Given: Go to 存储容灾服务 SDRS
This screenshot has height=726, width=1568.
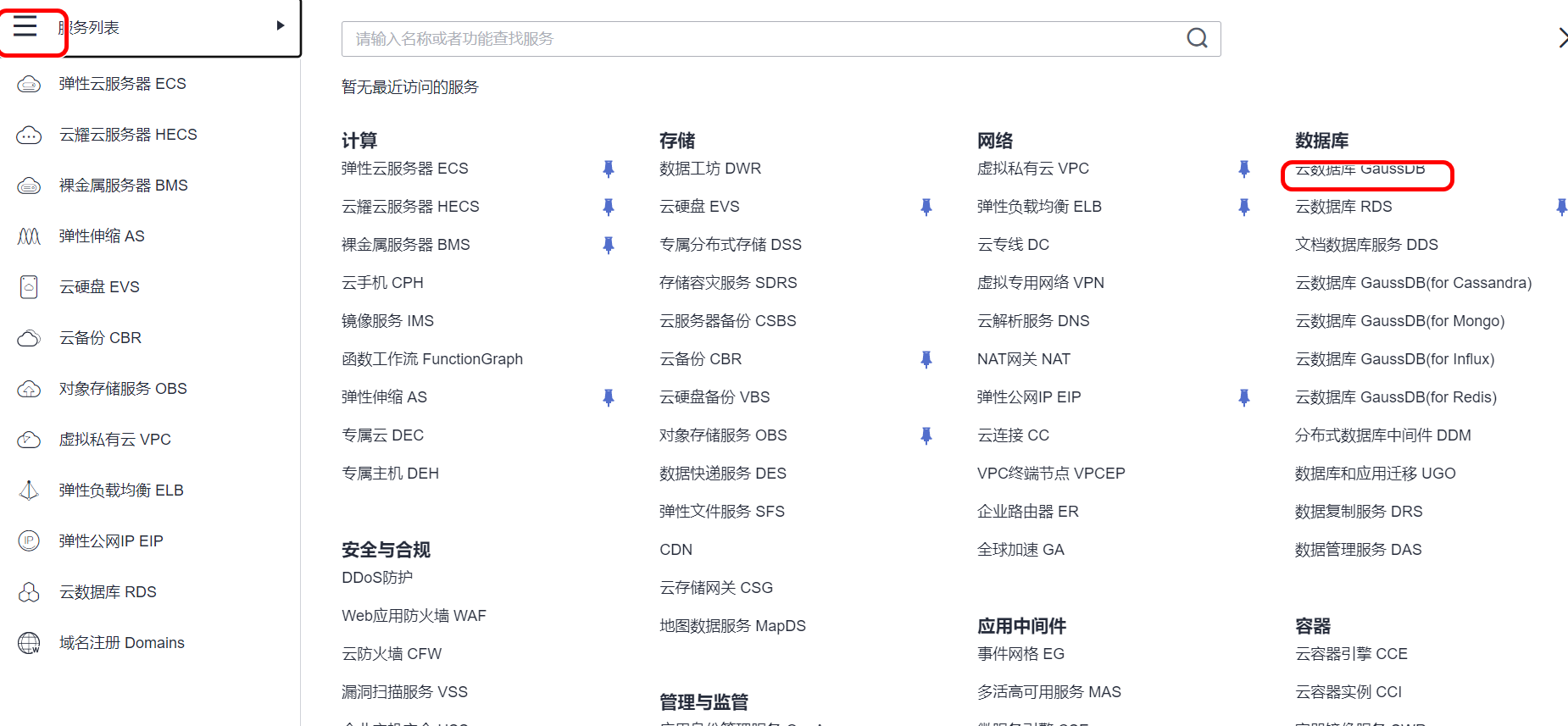Looking at the screenshot, I should pyautogui.click(x=728, y=283).
